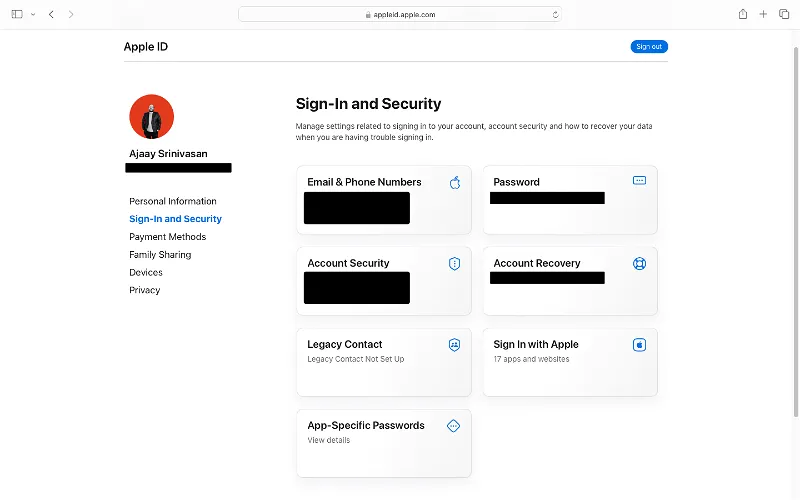The height and width of the screenshot is (500, 800).
Task: Open the Email & Phone Numbers card
Action: click(384, 200)
